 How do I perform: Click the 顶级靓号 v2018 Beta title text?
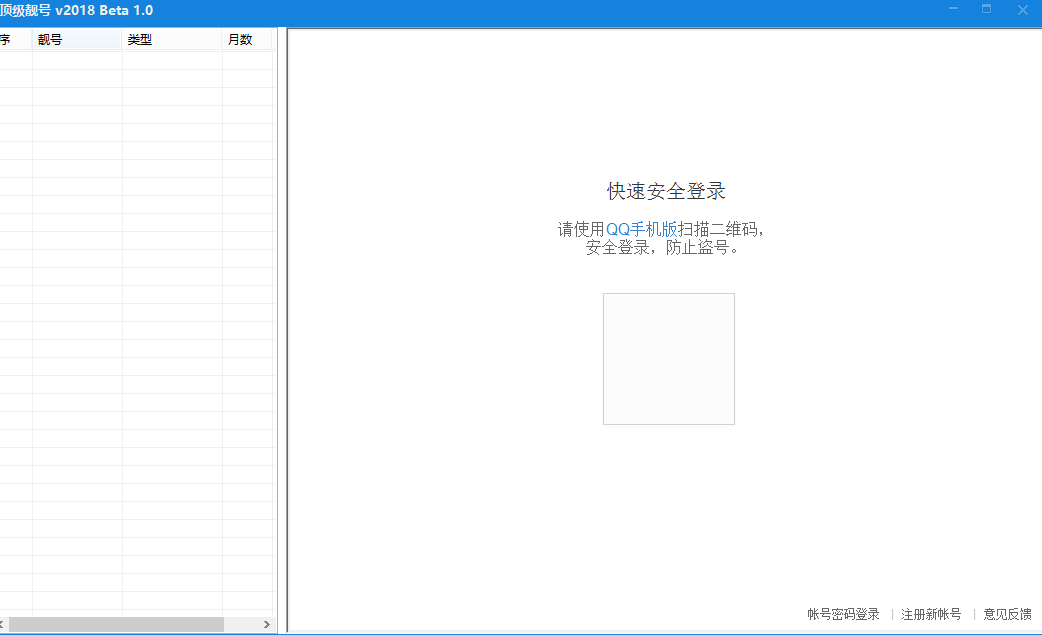(76, 11)
